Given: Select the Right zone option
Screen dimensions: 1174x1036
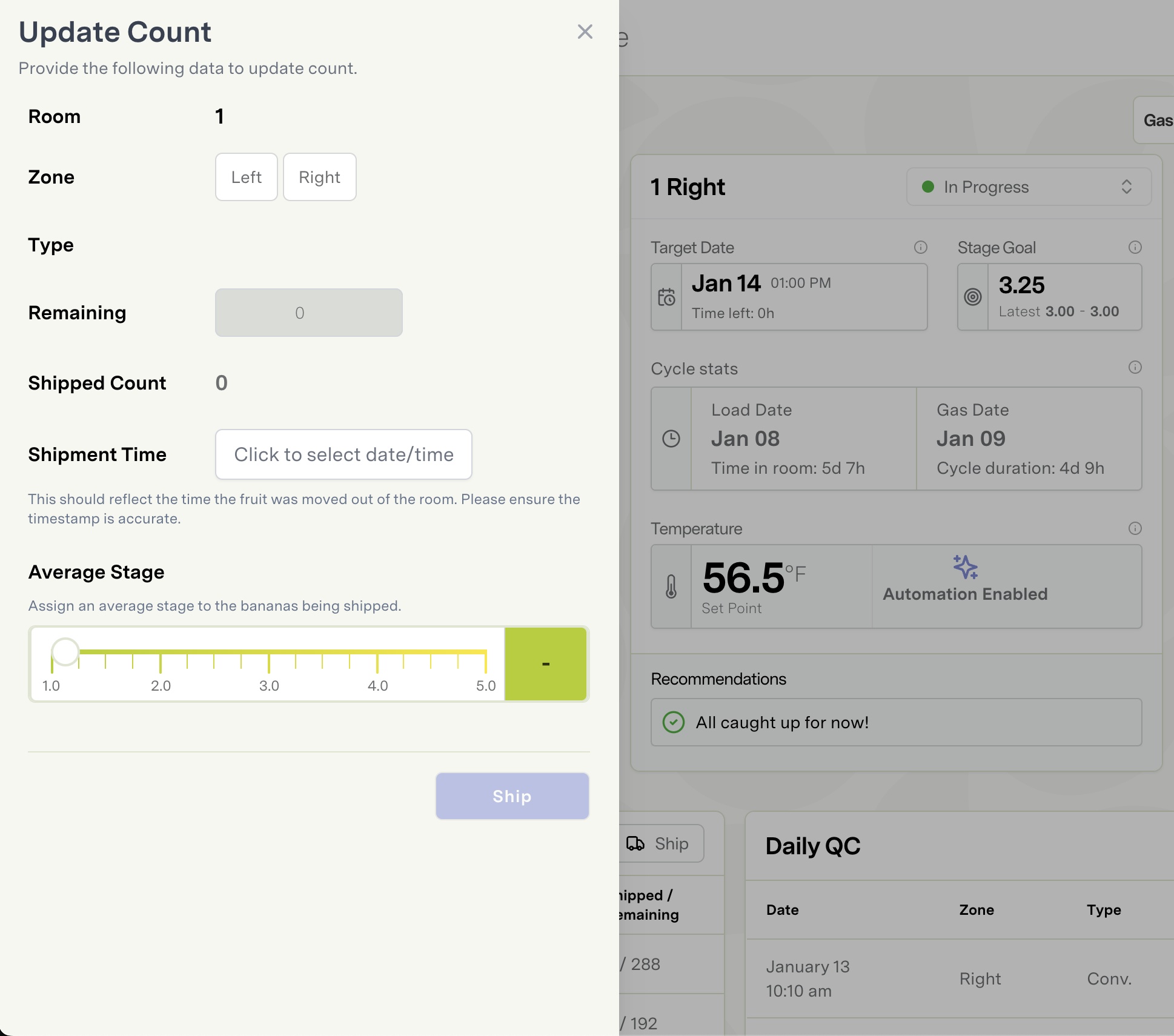Looking at the screenshot, I should point(319,177).
